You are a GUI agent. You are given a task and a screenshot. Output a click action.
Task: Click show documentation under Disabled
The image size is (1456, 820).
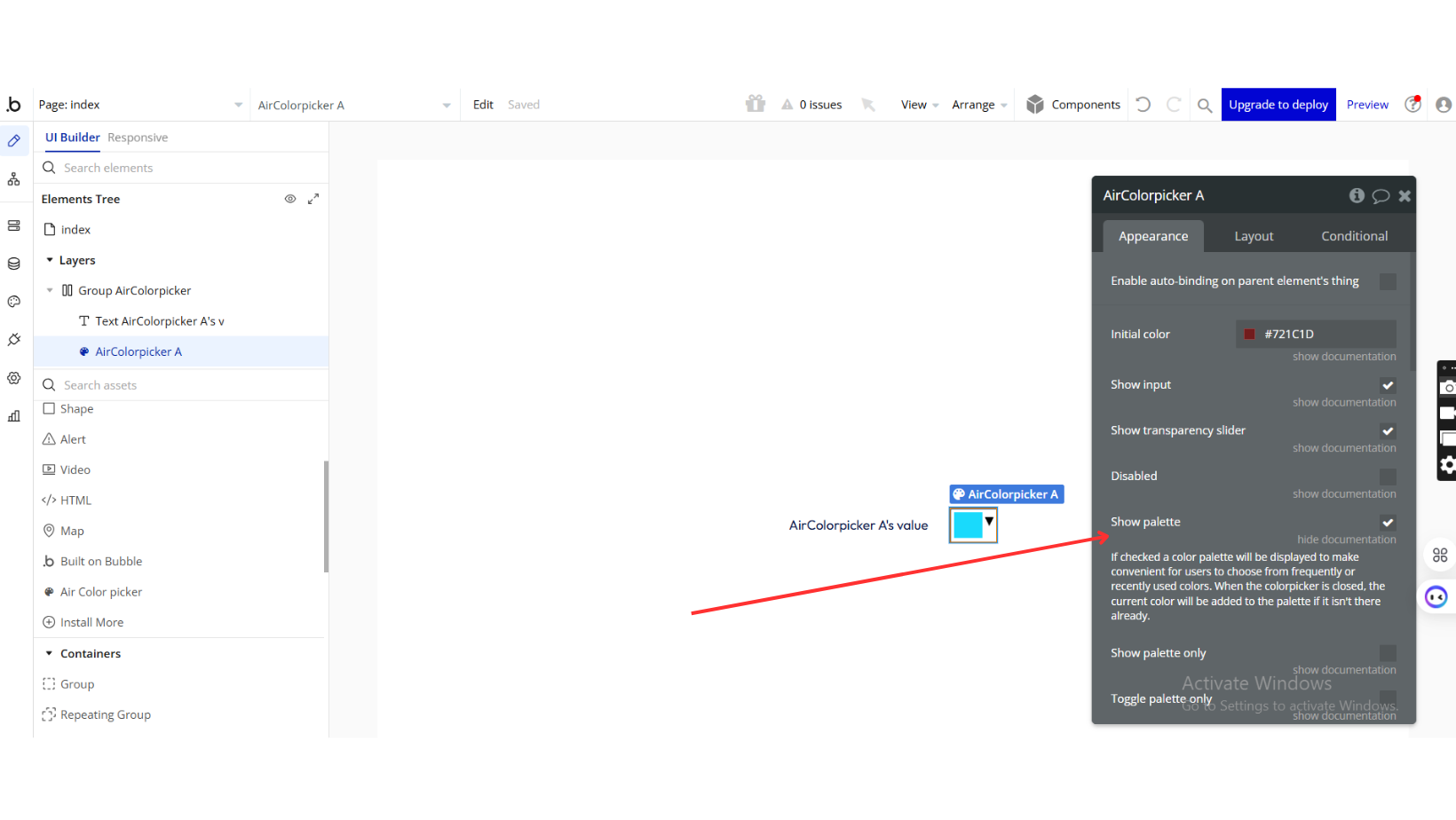click(1344, 494)
